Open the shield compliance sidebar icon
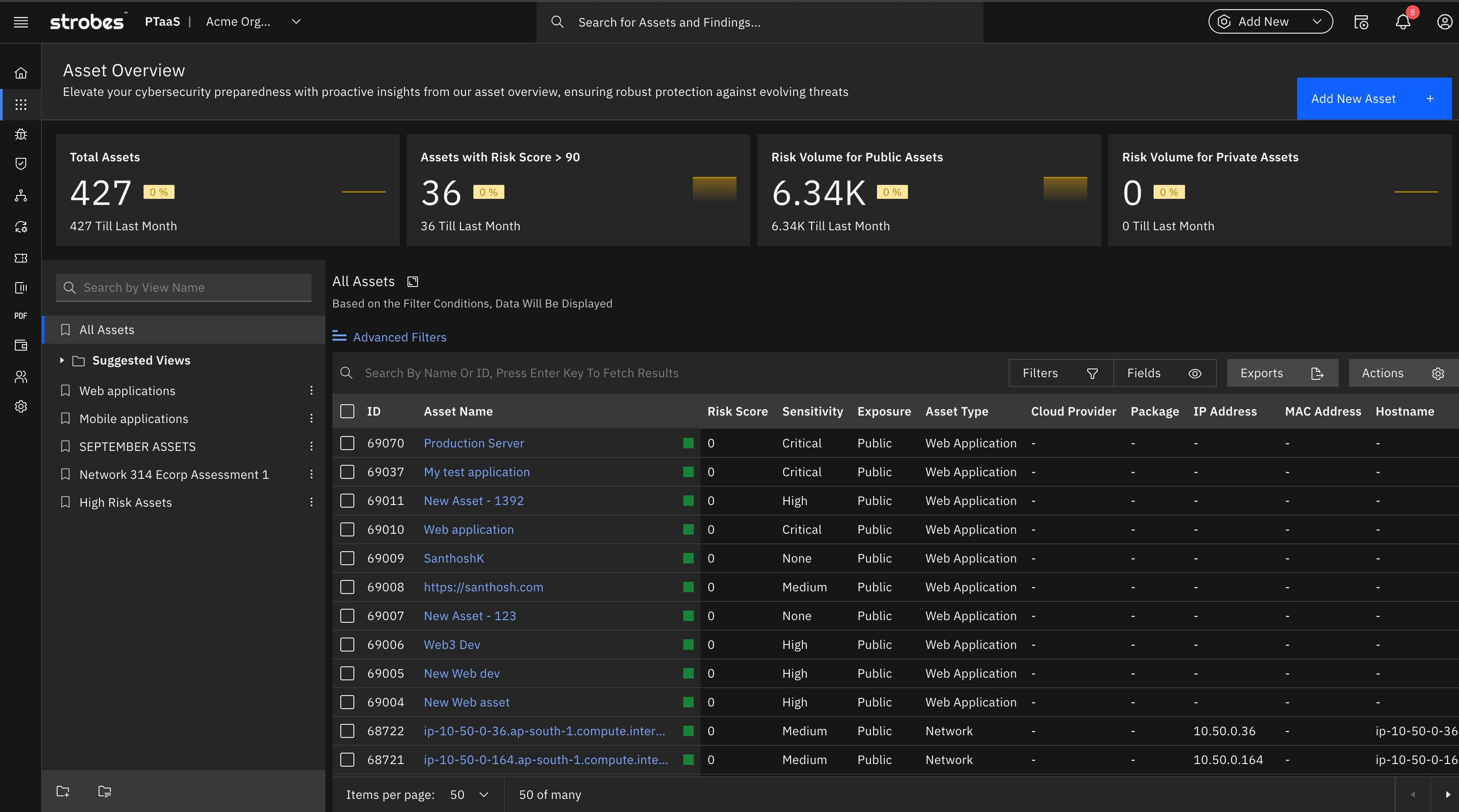1459x812 pixels. [x=21, y=164]
